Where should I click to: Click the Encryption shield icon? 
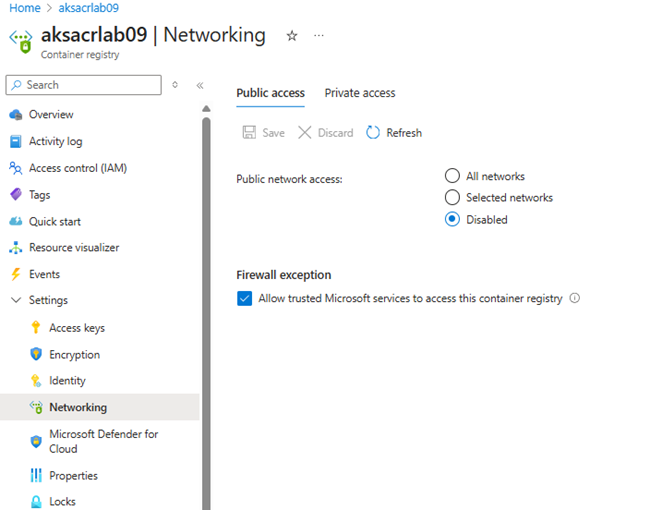(x=36, y=354)
